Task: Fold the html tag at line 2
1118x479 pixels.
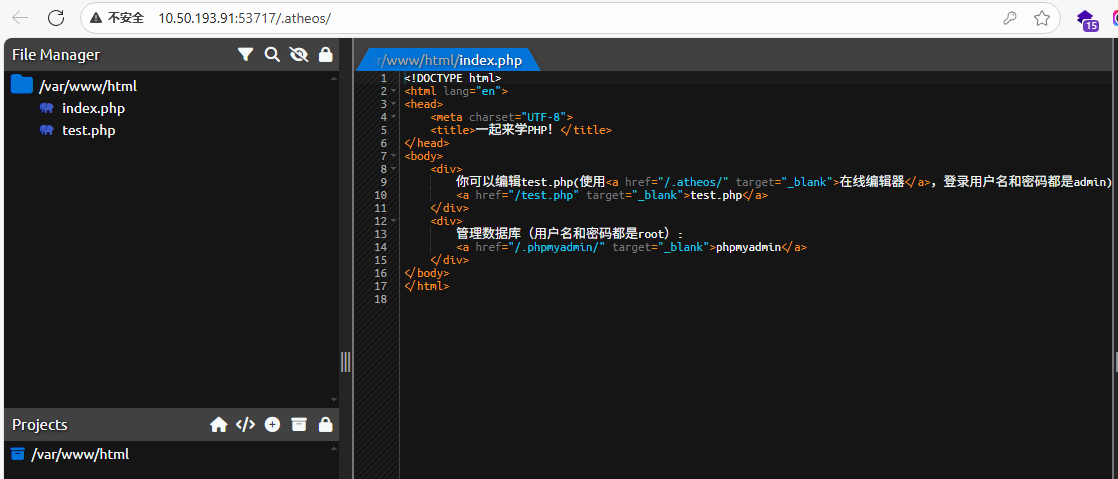Action: coord(394,91)
